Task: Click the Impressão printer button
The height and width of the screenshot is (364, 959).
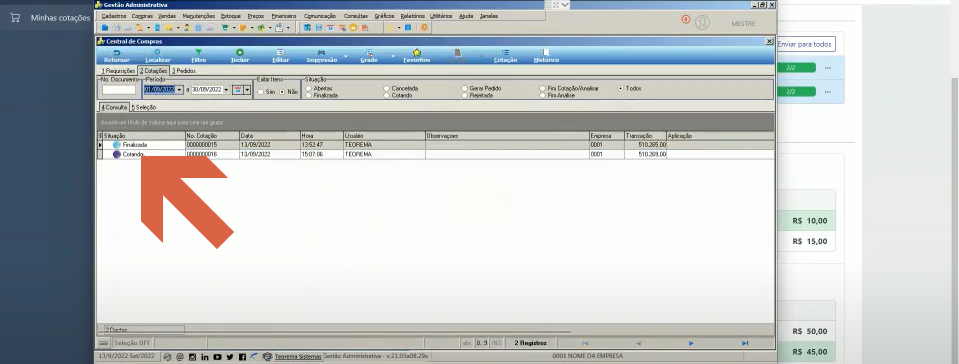Action: coord(322,56)
